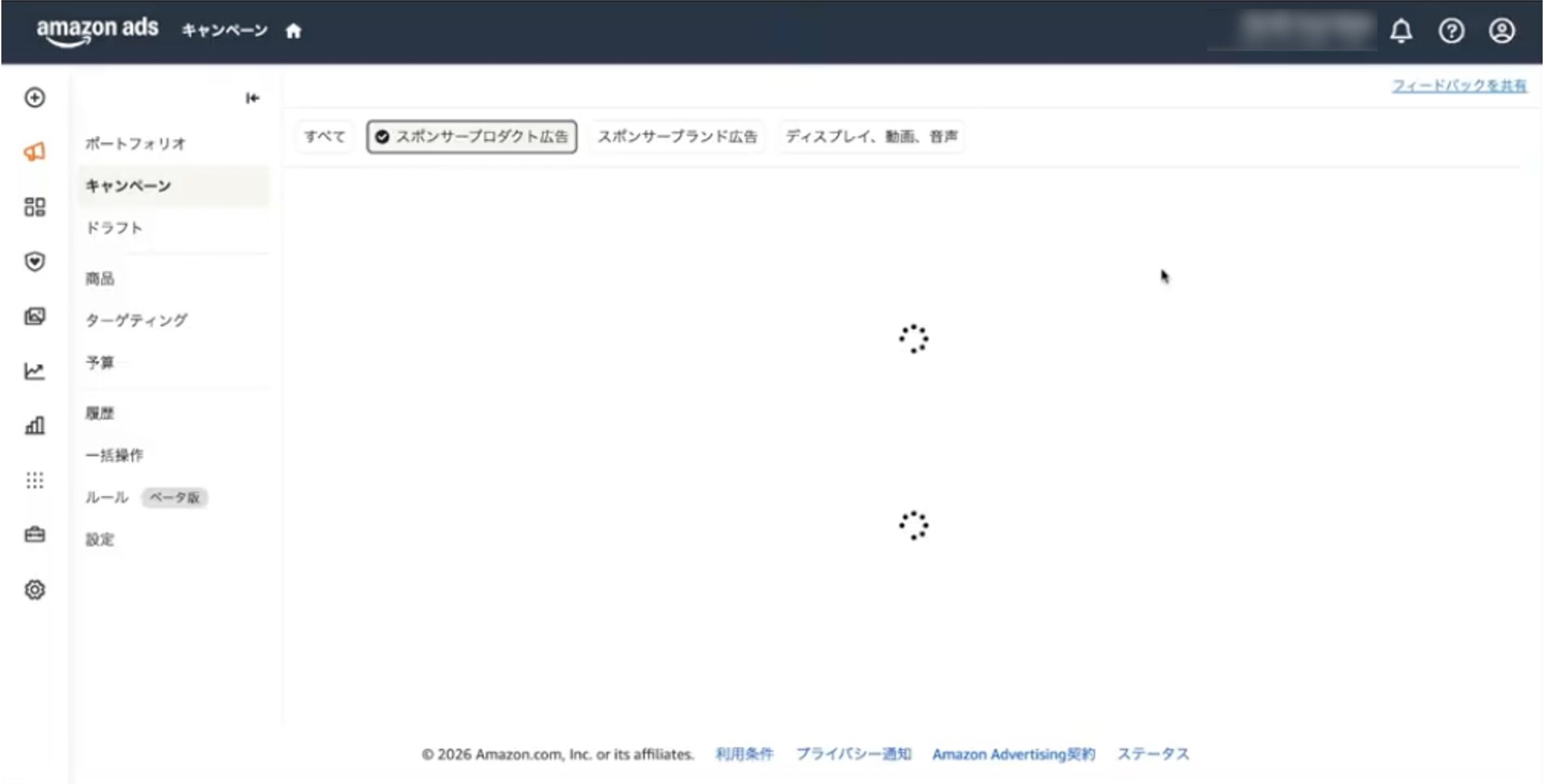The width and height of the screenshot is (1544, 784).
Task: Open the gear settings sidebar icon
Action: 35,590
